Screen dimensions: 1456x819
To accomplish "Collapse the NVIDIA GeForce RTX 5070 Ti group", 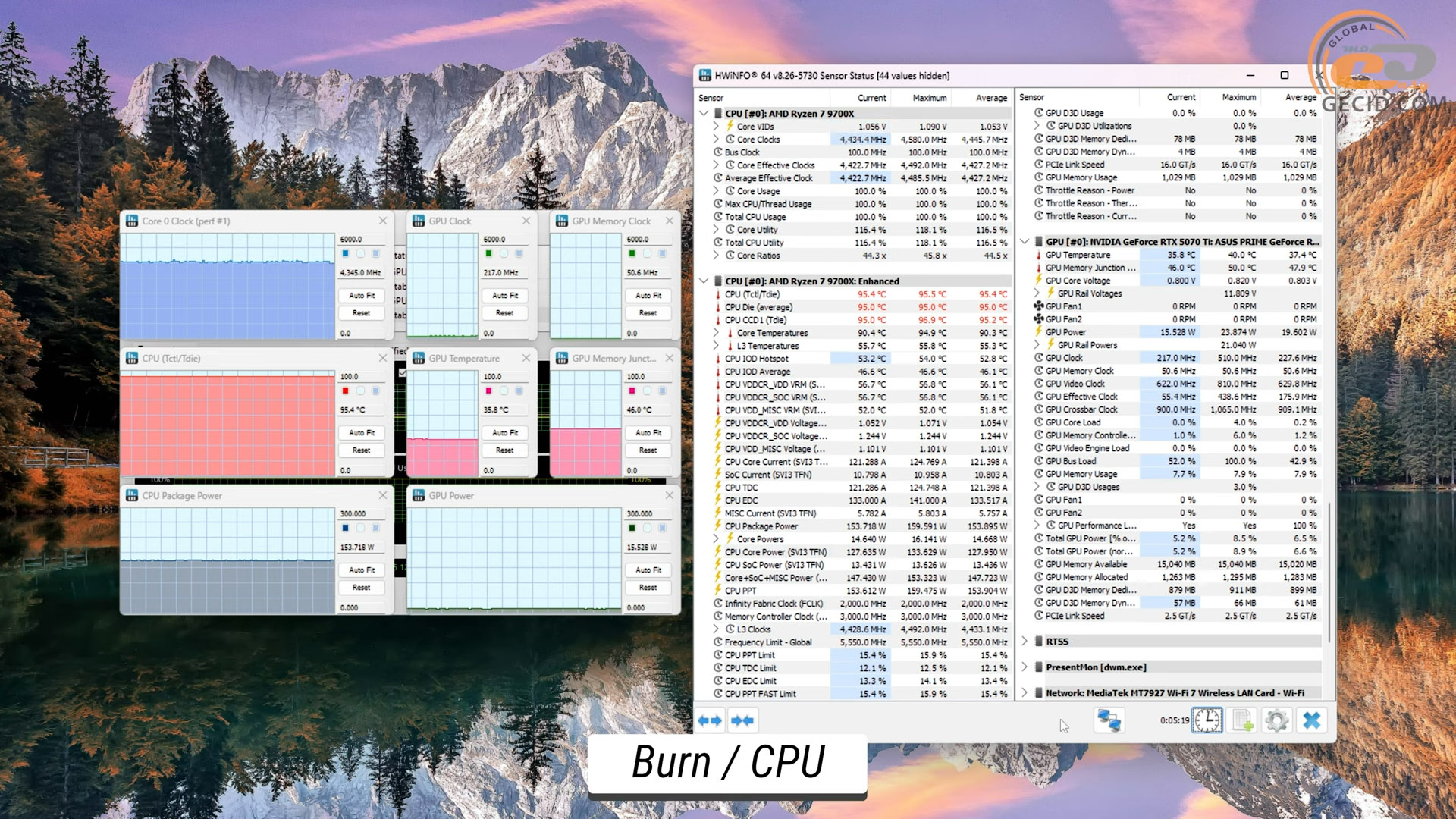I will click(1025, 242).
